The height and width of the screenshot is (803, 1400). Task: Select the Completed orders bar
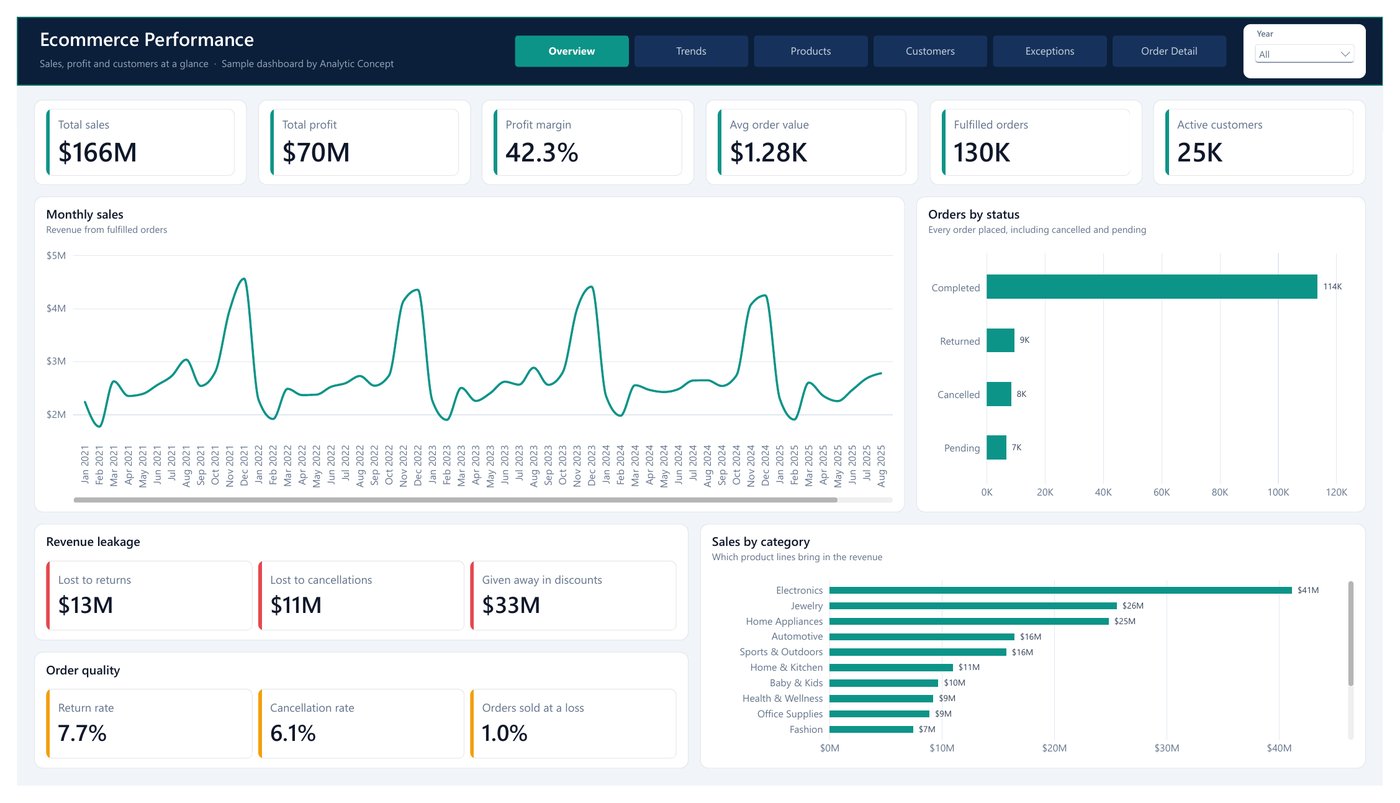[1152, 287]
